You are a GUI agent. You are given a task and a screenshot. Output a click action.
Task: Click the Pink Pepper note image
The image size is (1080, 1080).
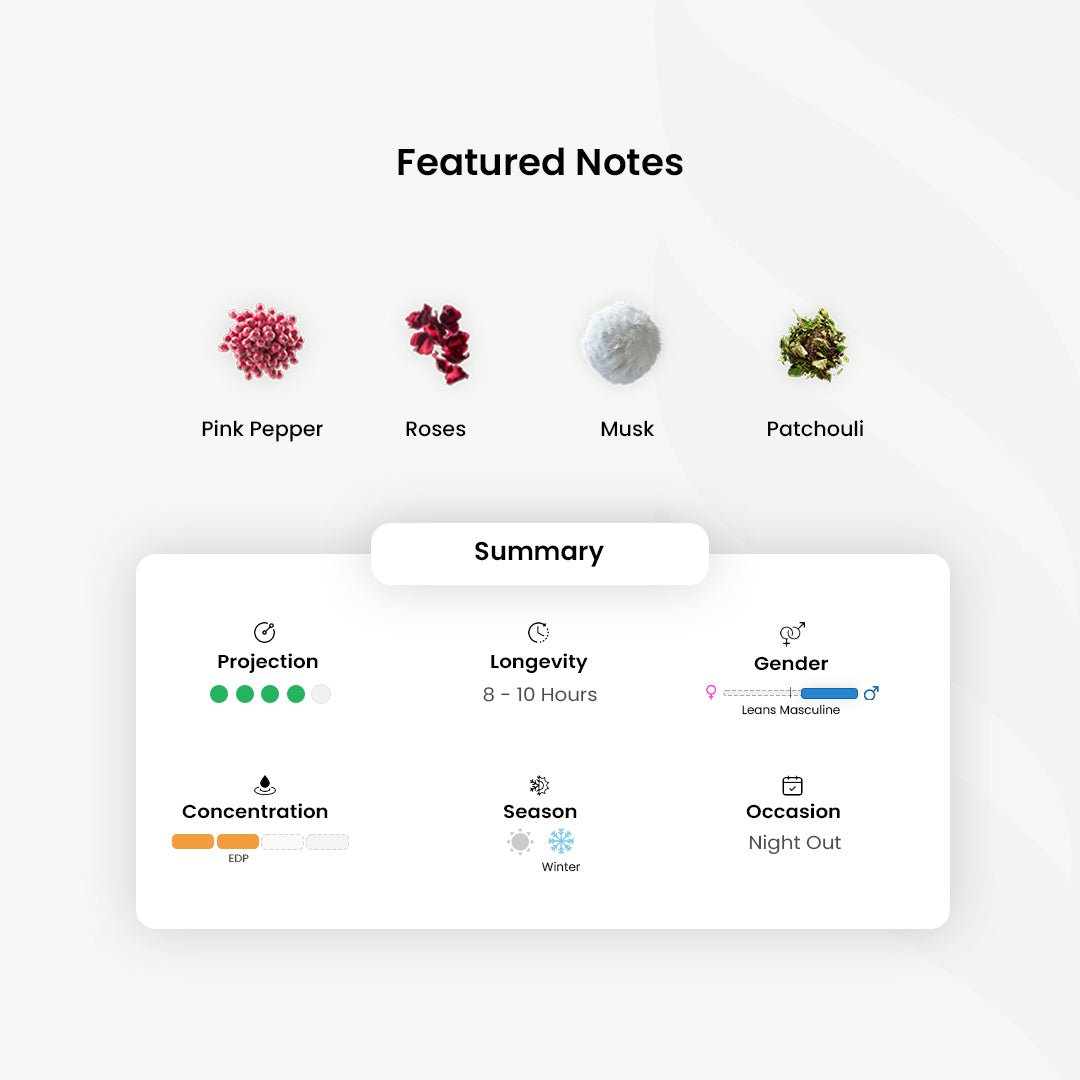coord(261,343)
